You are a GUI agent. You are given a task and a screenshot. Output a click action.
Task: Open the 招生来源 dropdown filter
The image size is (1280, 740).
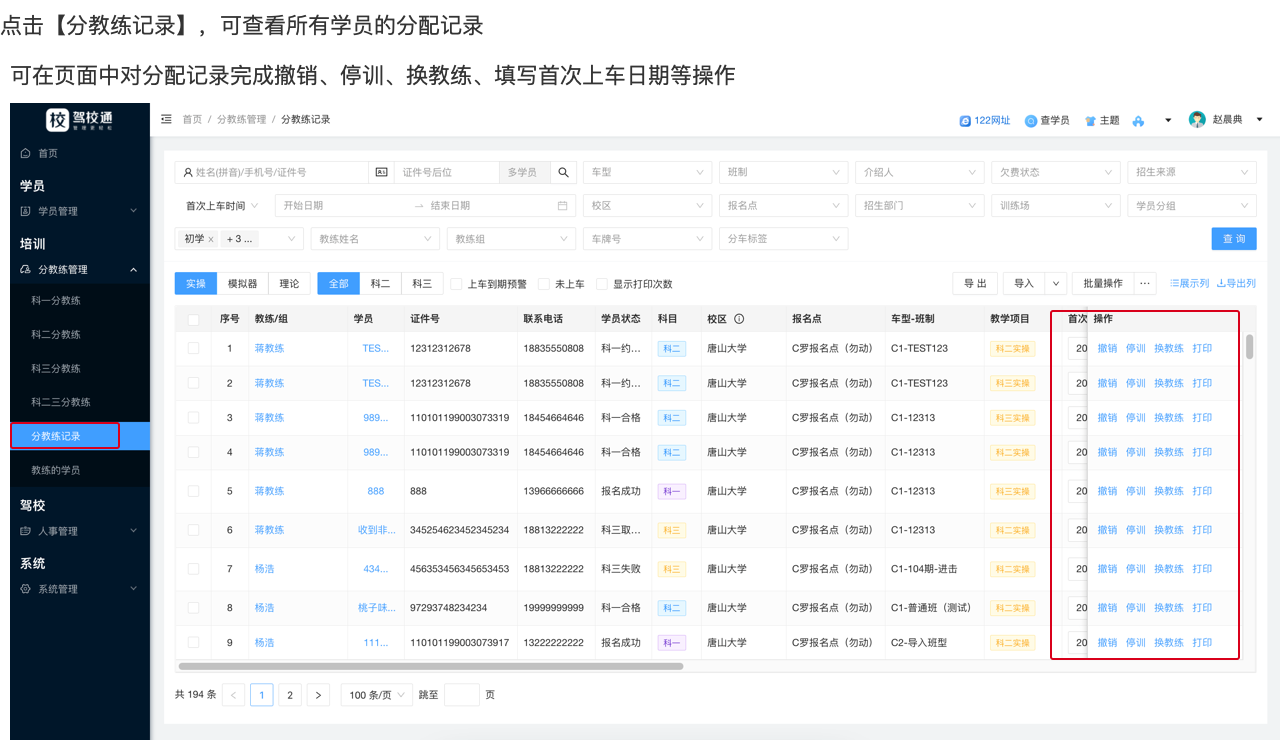tap(1192, 172)
